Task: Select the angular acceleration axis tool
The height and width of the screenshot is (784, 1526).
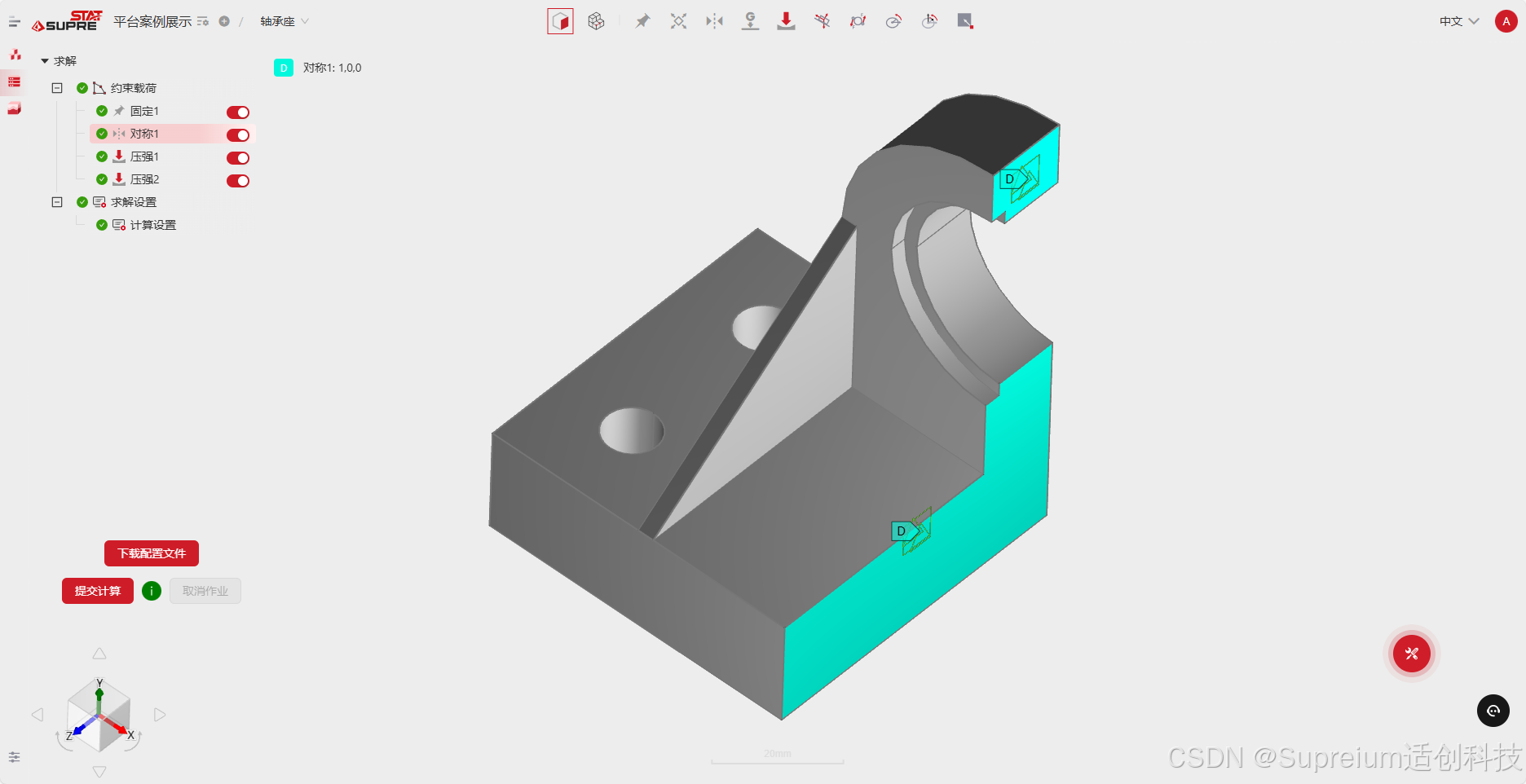Action: pos(929,21)
